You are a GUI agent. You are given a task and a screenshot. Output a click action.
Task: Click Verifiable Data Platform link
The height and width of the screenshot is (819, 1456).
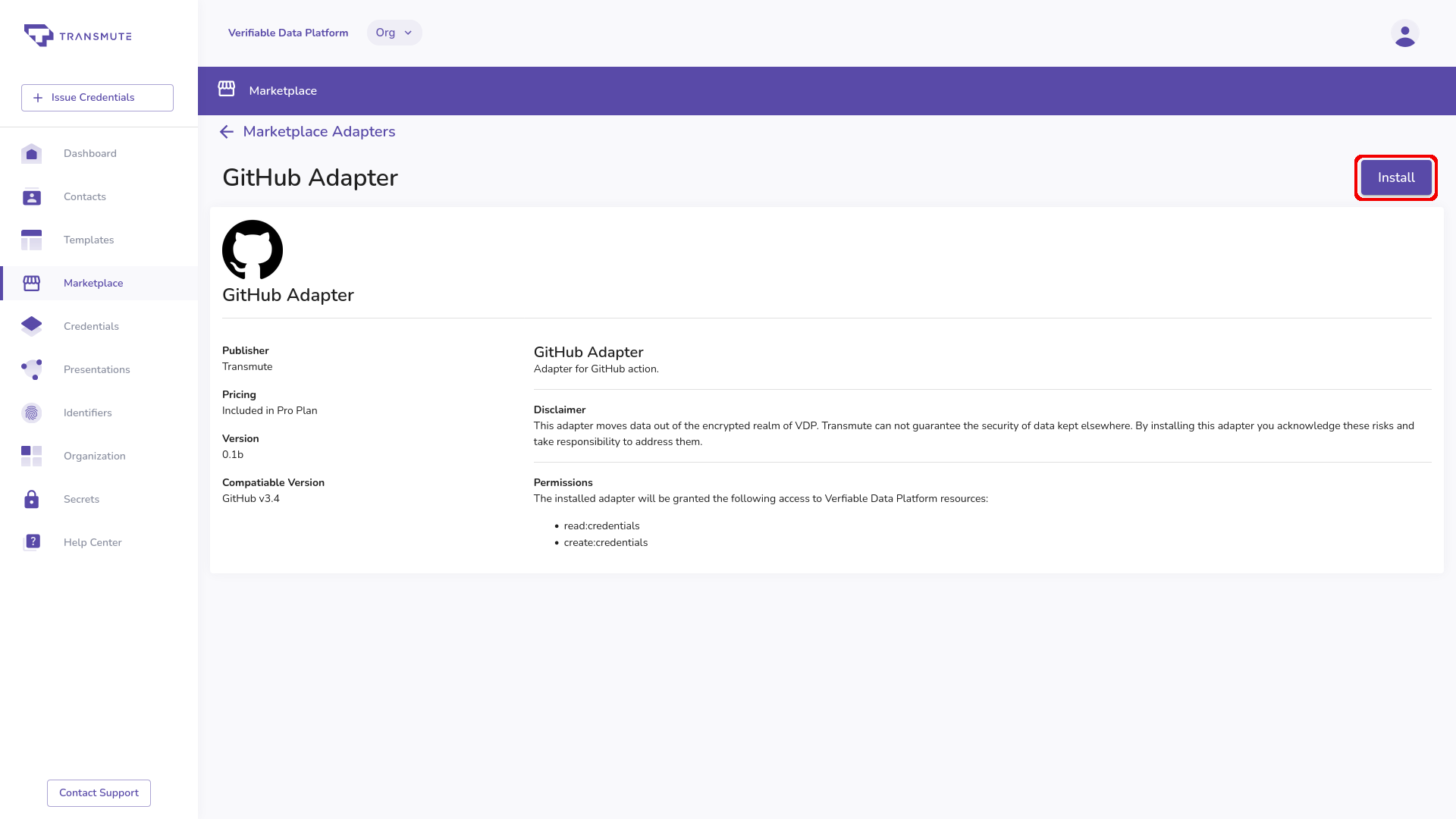pos(288,33)
